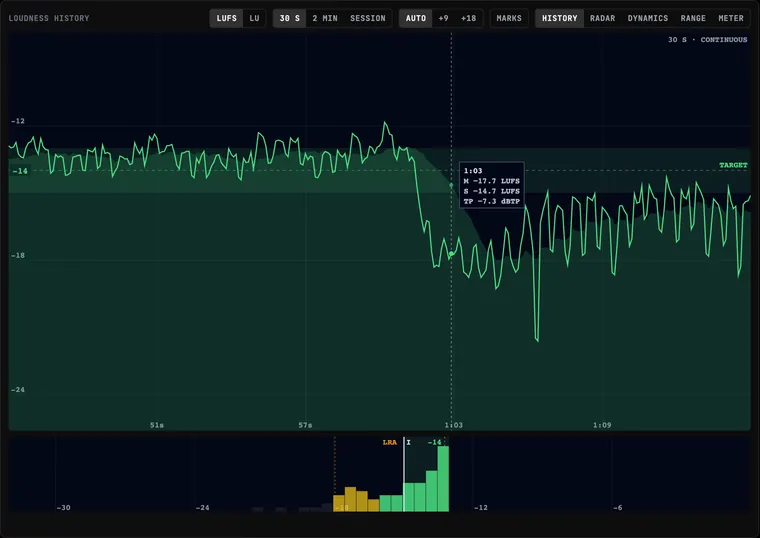The height and width of the screenshot is (538, 760).
Task: Set time window to 2 MIN
Action: point(325,18)
